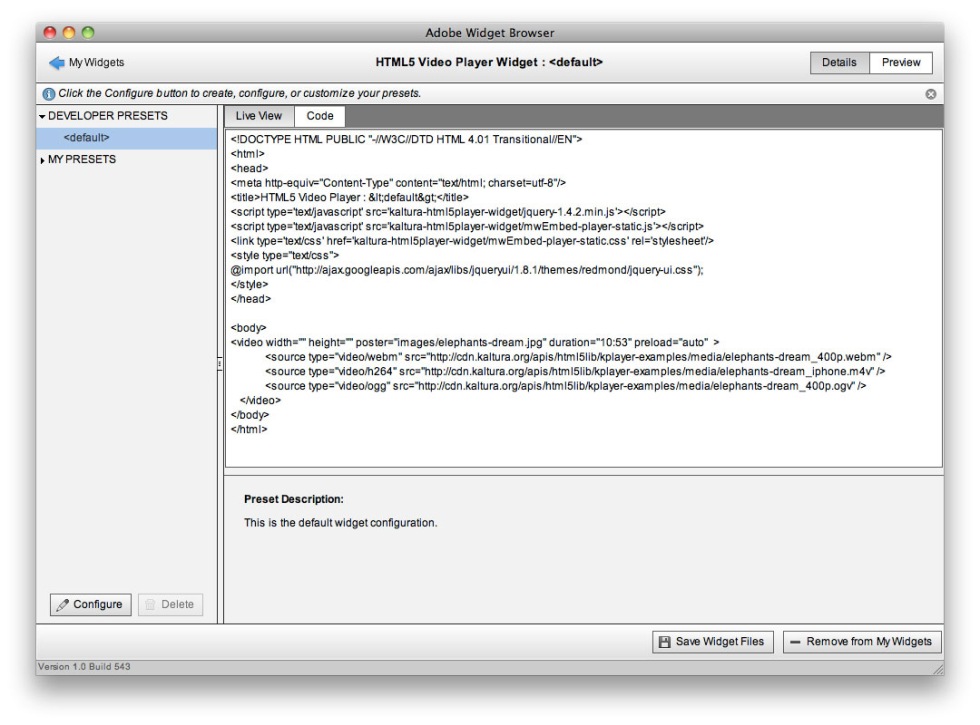Click the HTML5 Video Player Widget title
This screenshot has width=980, height=725.
click(489, 62)
